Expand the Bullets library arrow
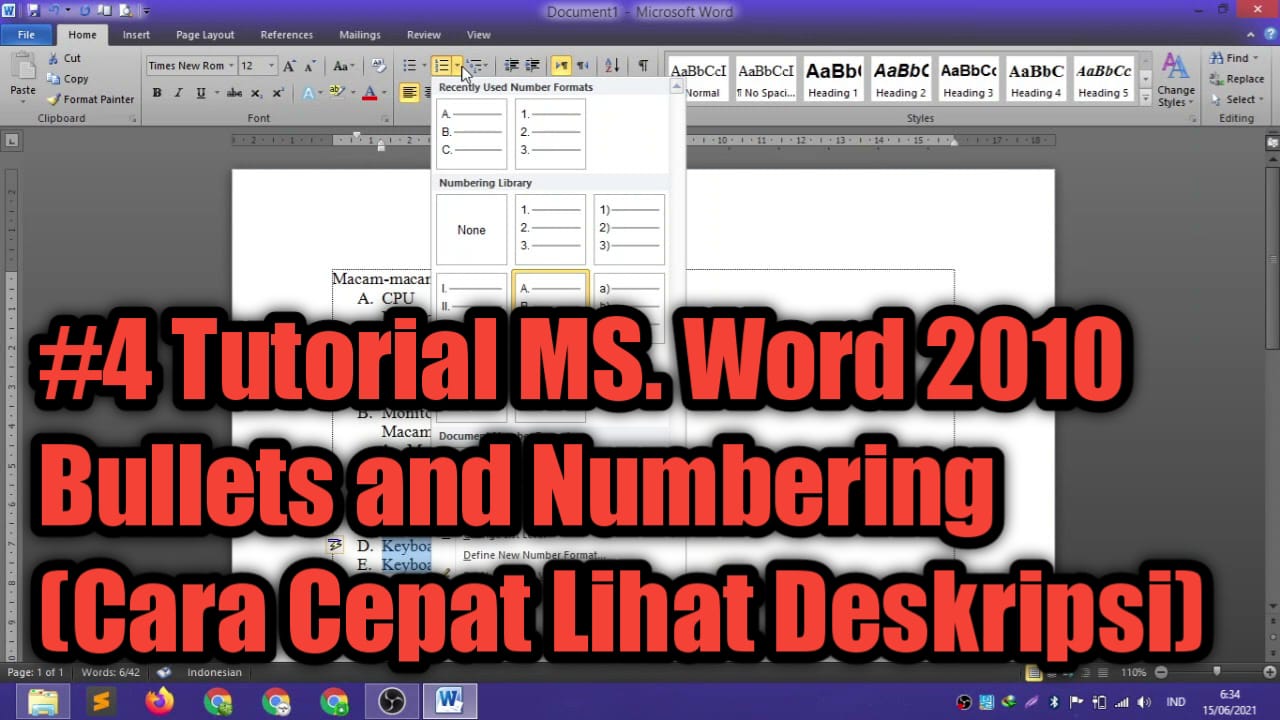Image resolution: width=1280 pixels, height=720 pixels. [424, 66]
